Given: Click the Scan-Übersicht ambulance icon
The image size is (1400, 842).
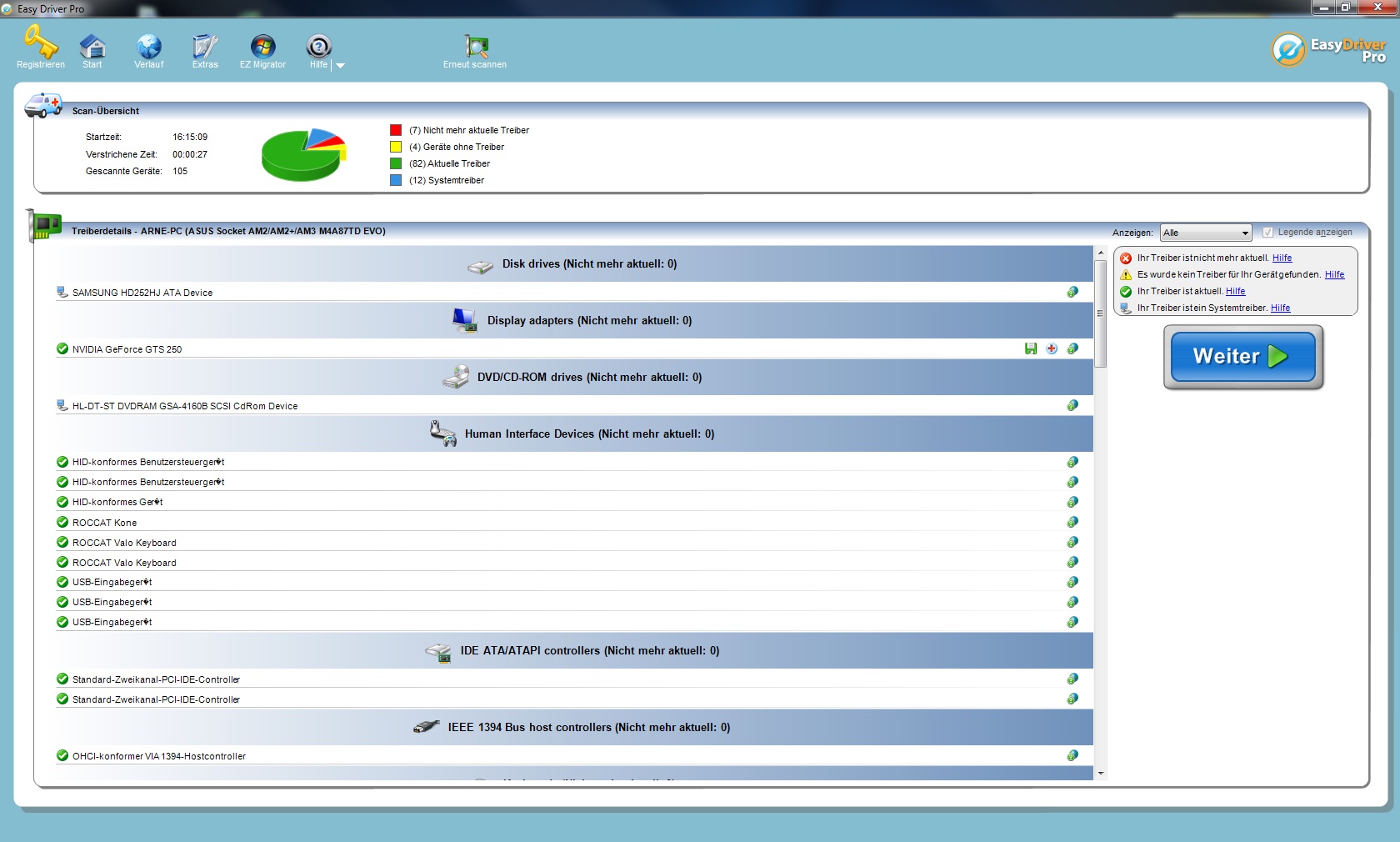Looking at the screenshot, I should coord(43,105).
